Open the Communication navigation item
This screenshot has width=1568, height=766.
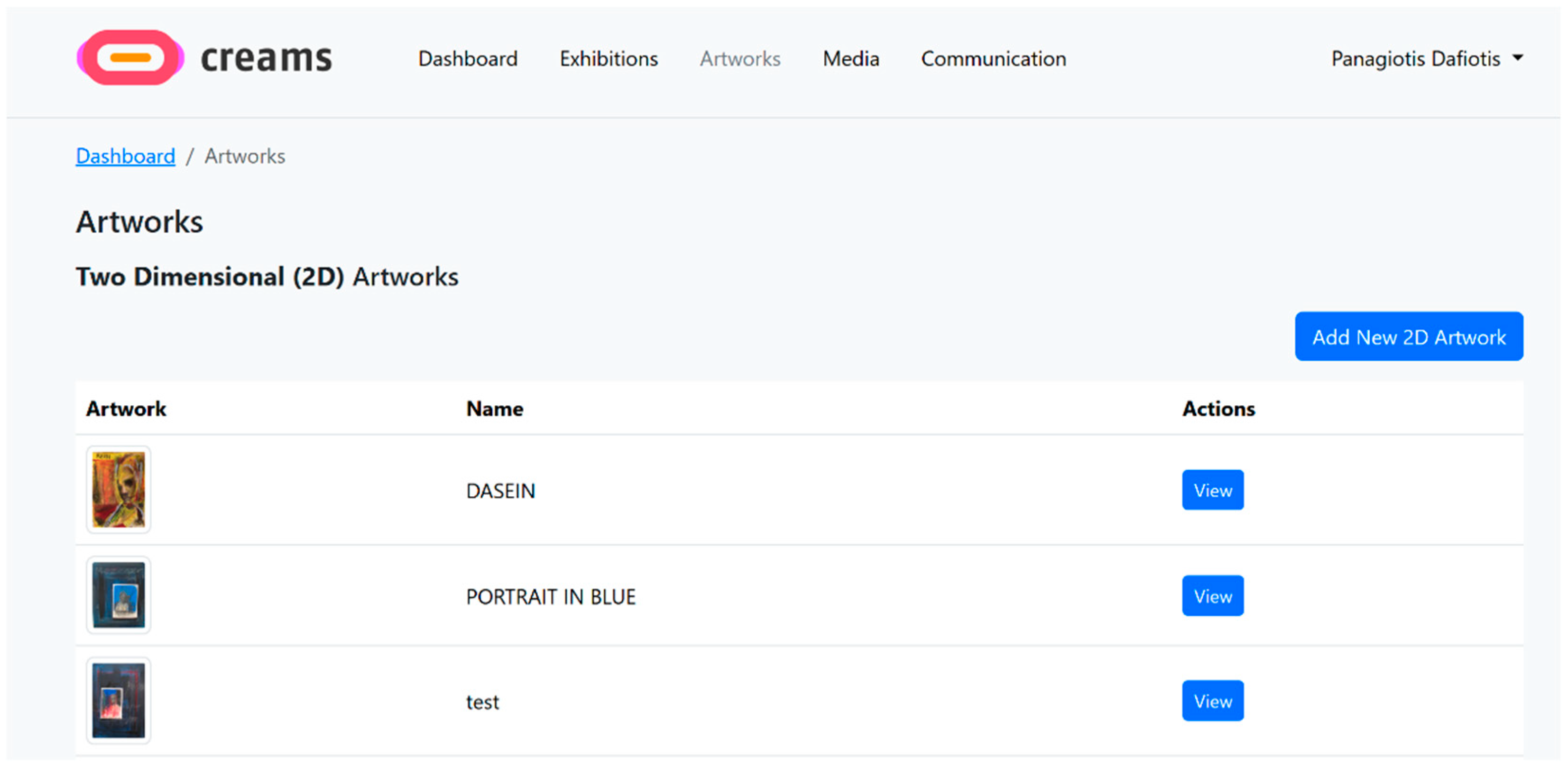993,59
